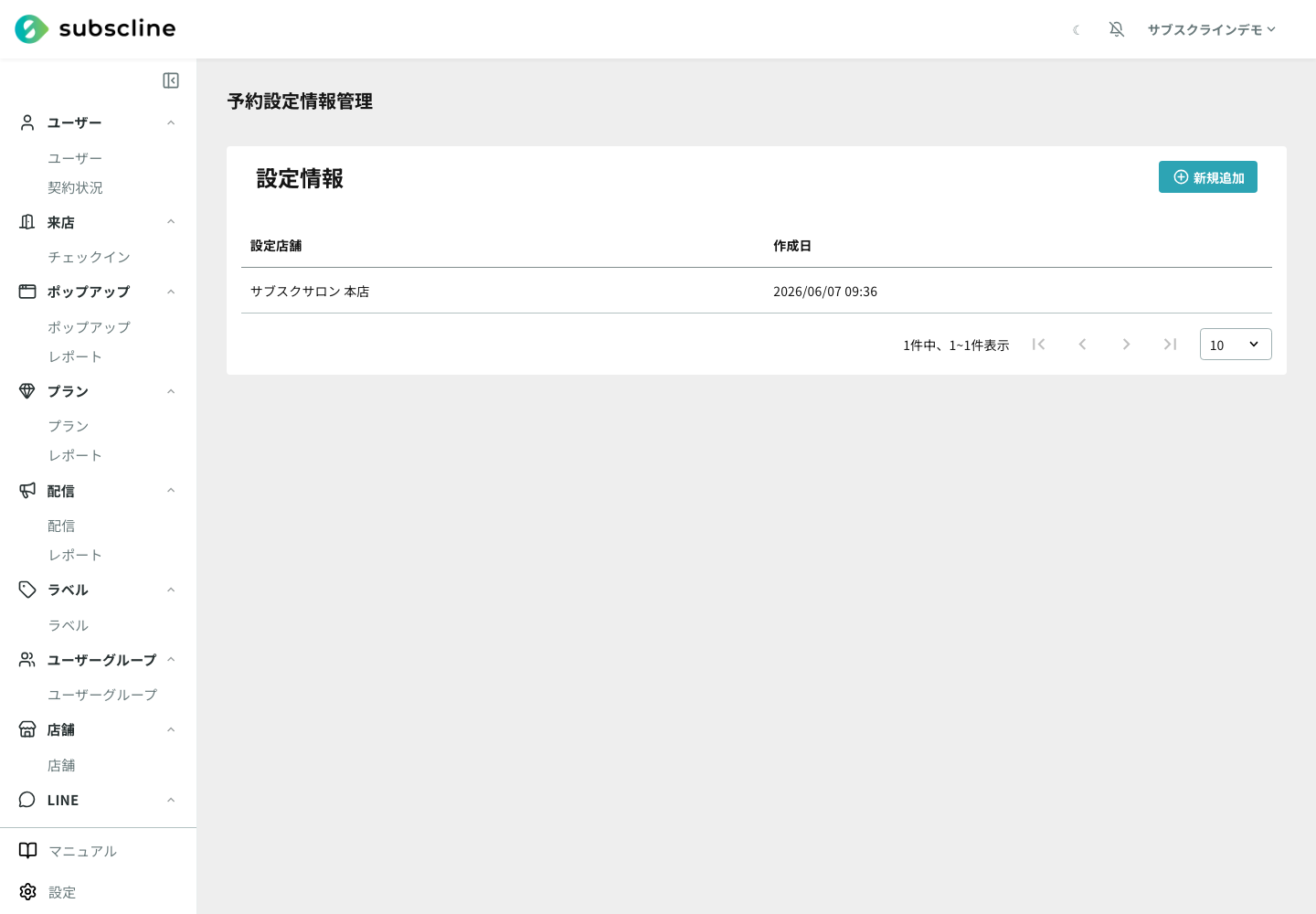Click the 設定 gear icon
Viewport: 1316px width, 914px height.
tap(28, 892)
